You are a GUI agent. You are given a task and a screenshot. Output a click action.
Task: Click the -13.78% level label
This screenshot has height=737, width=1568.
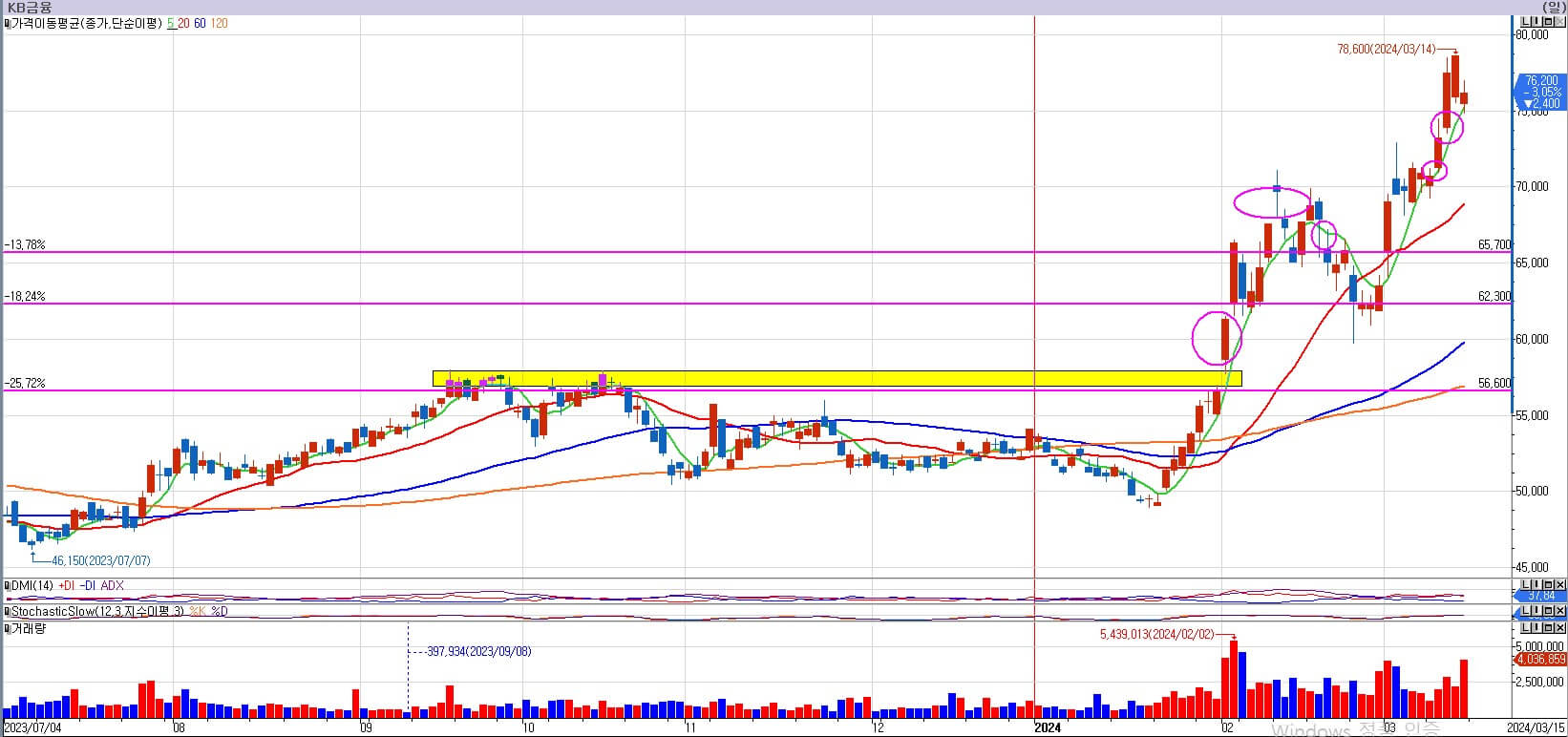(24, 245)
